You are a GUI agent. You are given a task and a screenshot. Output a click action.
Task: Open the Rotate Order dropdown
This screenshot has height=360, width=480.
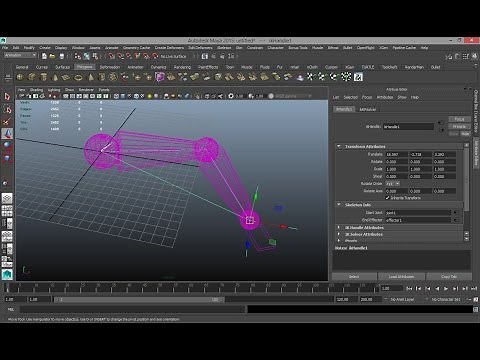[x=393, y=184]
